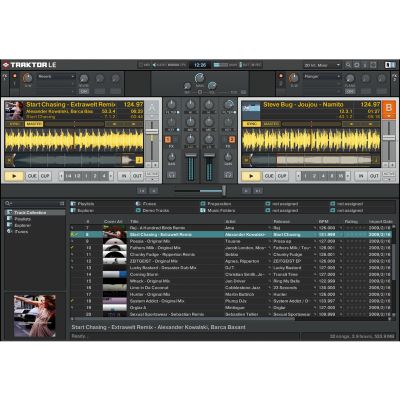
Task: Select iTunes in browser tree
Action: [21, 232]
